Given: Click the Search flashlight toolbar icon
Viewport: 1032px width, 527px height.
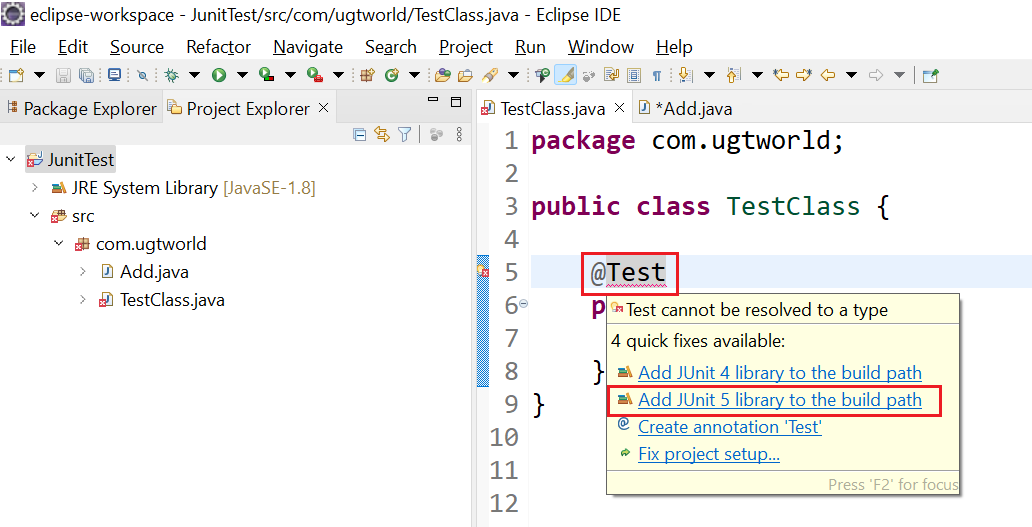Looking at the screenshot, I should [489, 76].
